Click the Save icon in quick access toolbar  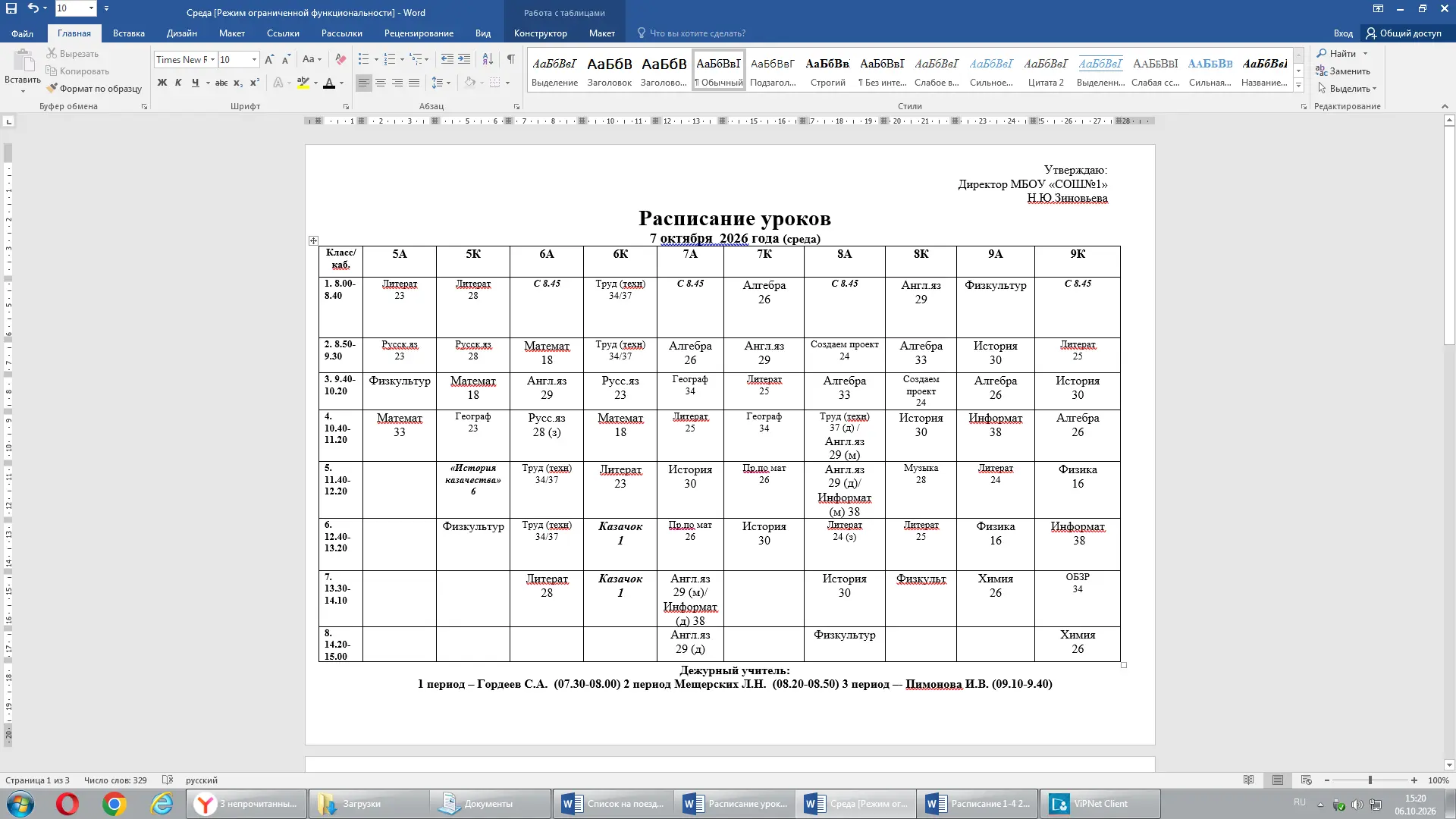coord(11,8)
